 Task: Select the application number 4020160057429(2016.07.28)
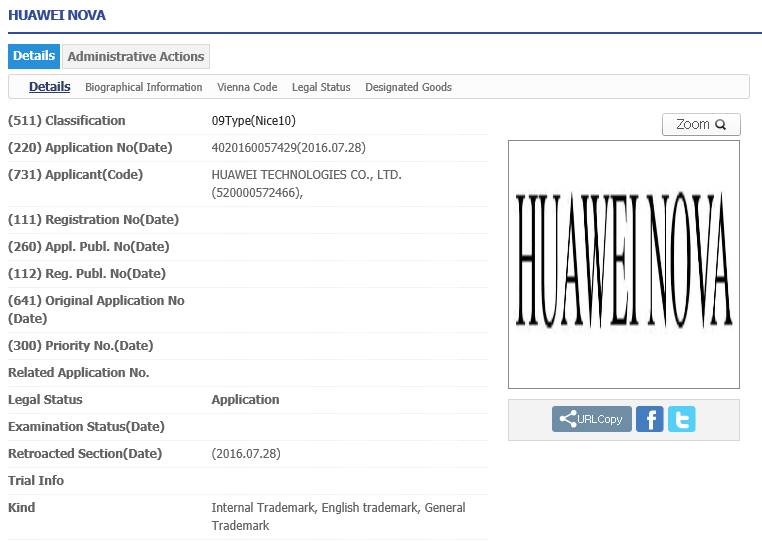click(289, 148)
